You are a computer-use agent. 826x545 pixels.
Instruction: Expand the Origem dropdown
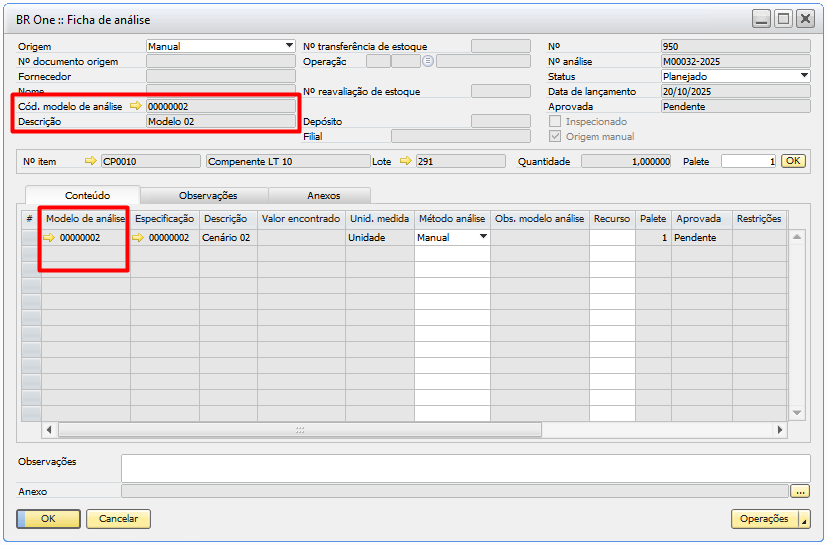[x=289, y=46]
